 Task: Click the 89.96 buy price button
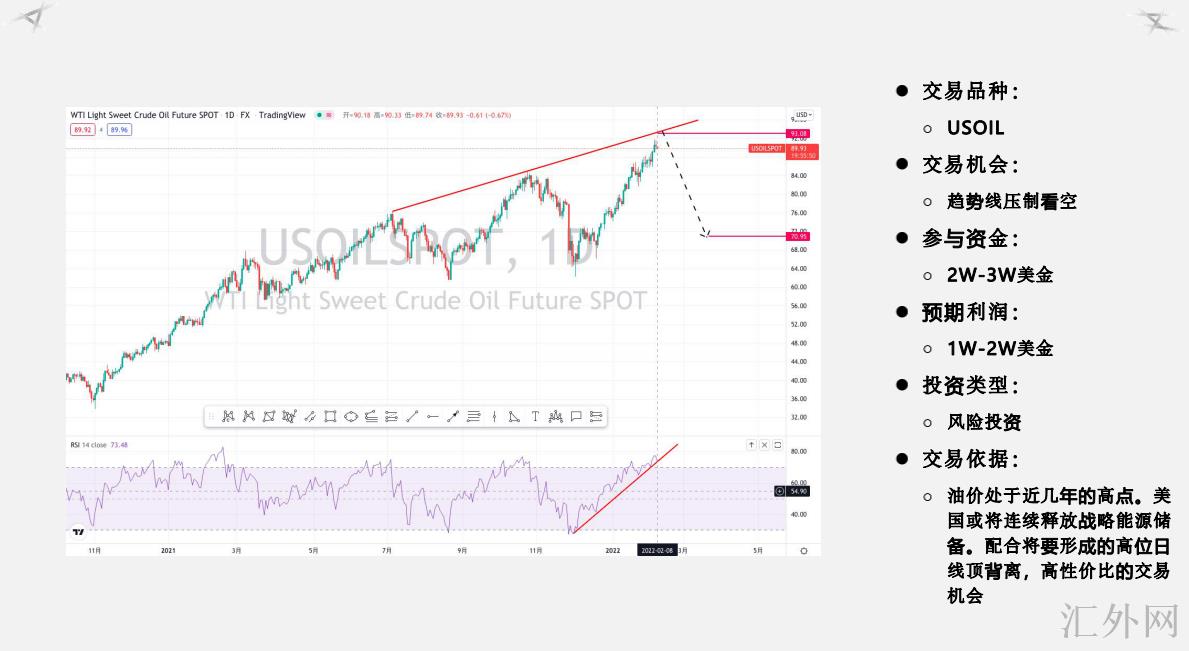(119, 130)
